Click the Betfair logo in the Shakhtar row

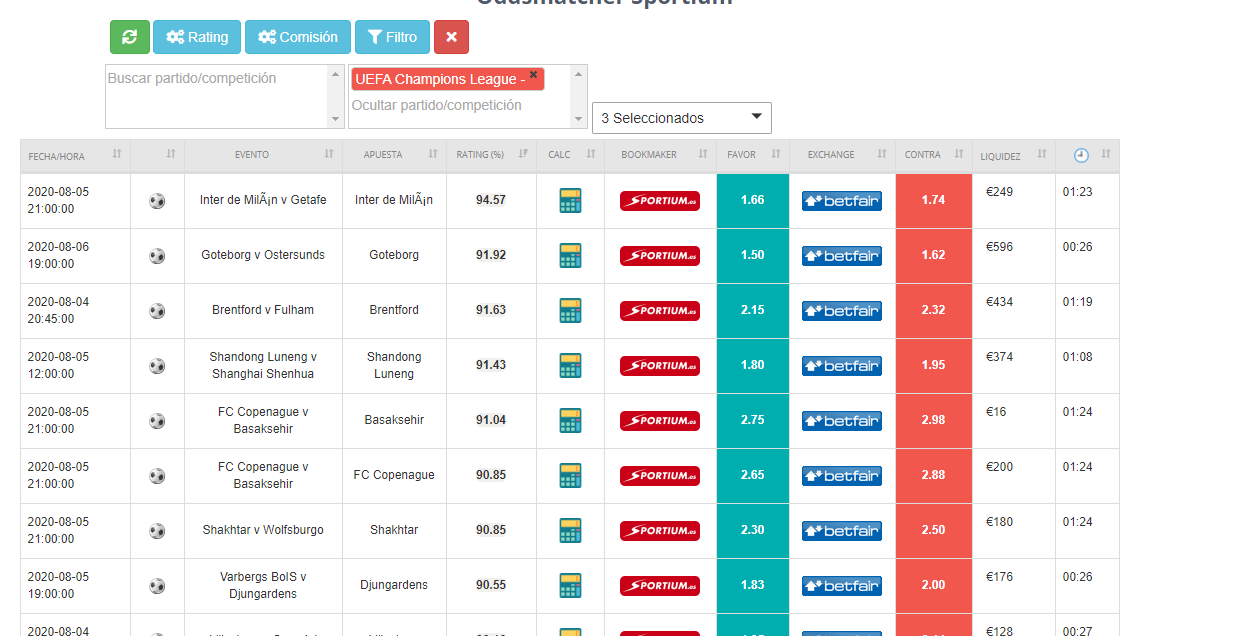842,531
